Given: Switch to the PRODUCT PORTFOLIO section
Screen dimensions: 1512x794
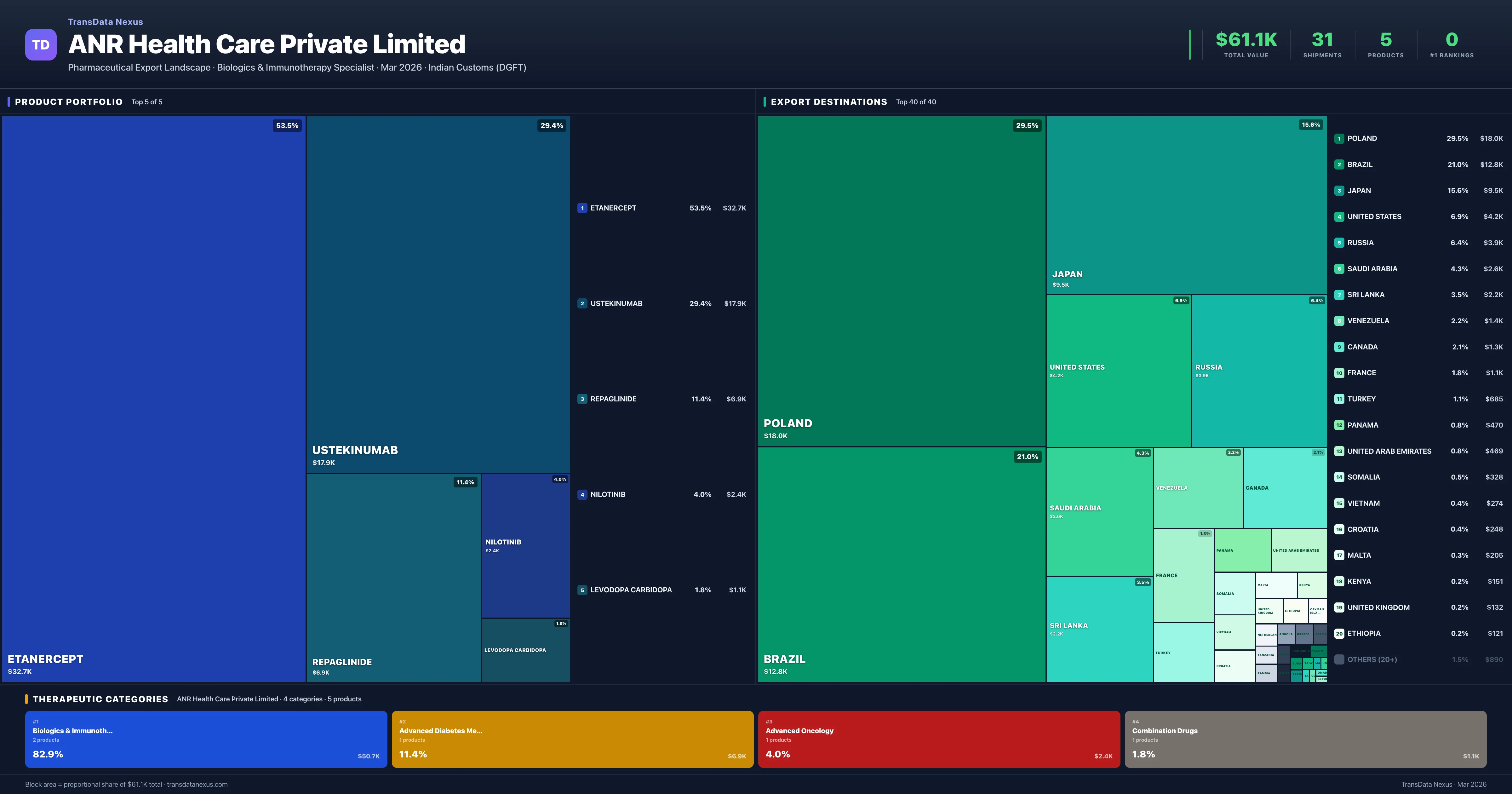Looking at the screenshot, I should point(68,101).
